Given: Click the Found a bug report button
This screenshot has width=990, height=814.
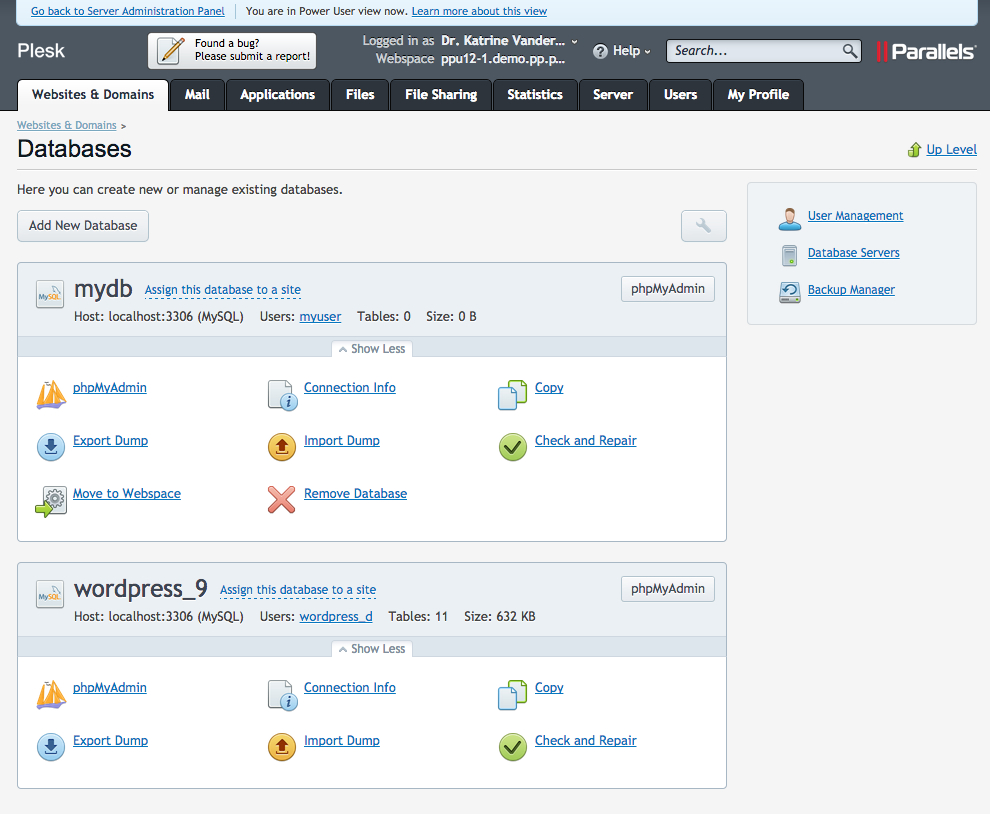Looking at the screenshot, I should click(232, 51).
